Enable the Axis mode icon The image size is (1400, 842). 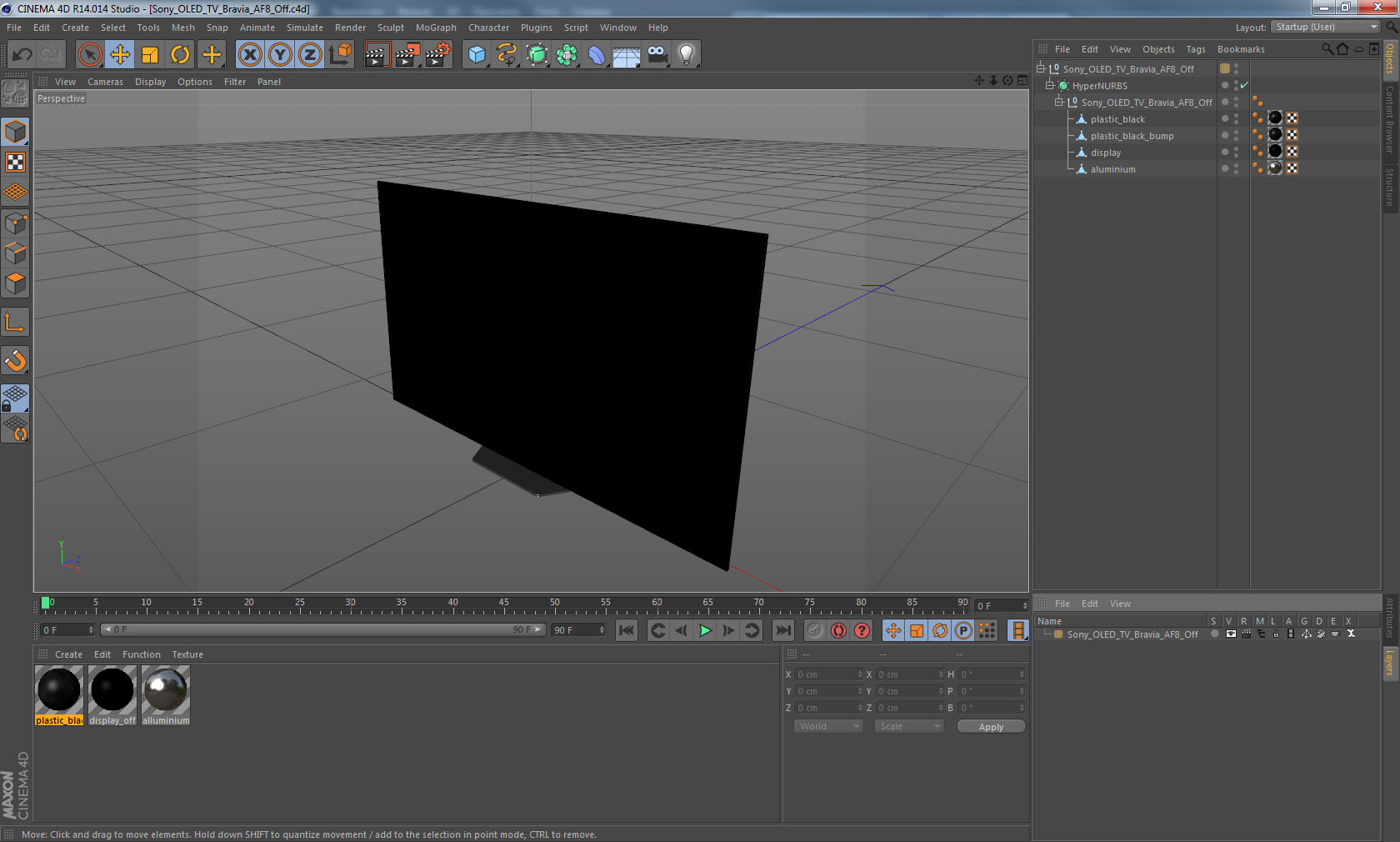click(x=15, y=322)
